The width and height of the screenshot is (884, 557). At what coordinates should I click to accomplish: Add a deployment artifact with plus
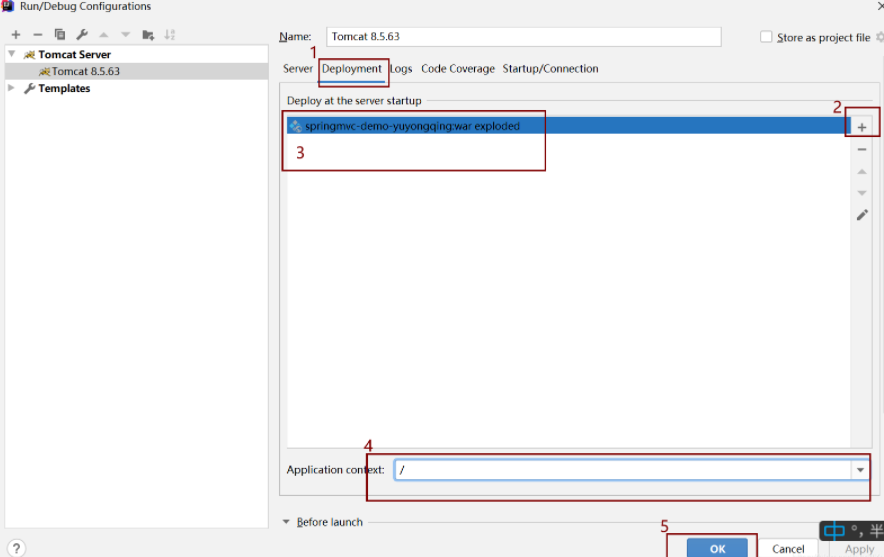[862, 127]
